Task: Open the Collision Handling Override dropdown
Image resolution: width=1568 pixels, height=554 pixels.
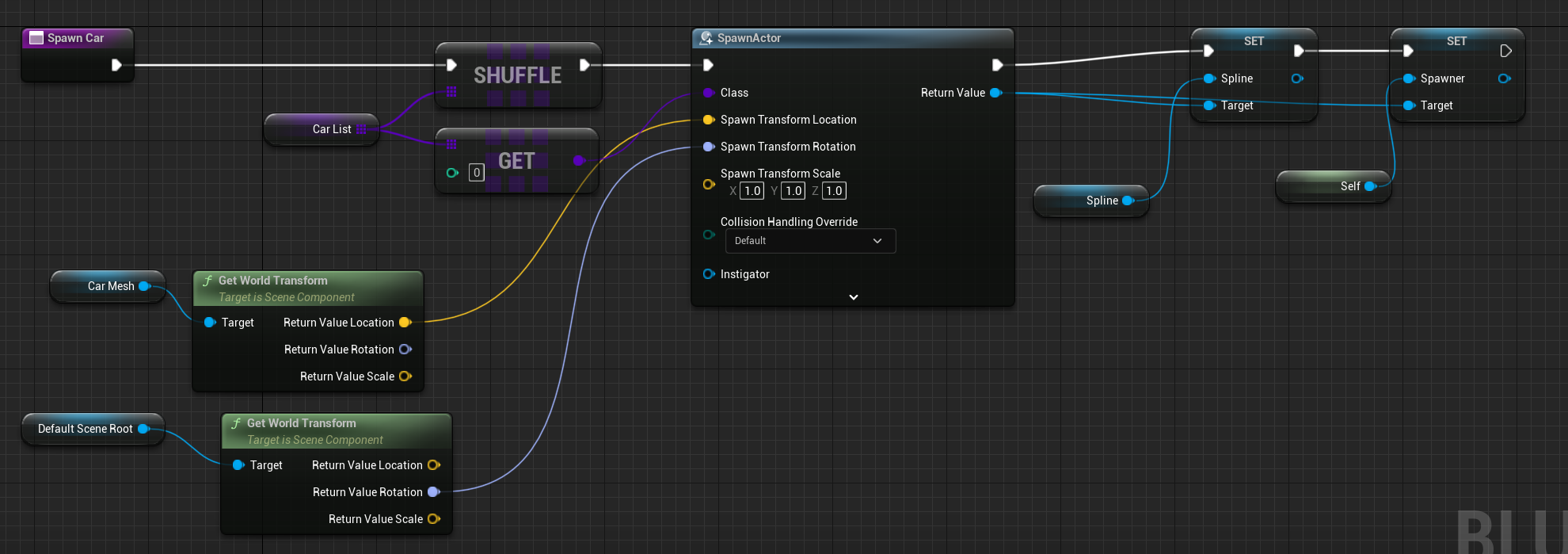Action: click(x=809, y=241)
